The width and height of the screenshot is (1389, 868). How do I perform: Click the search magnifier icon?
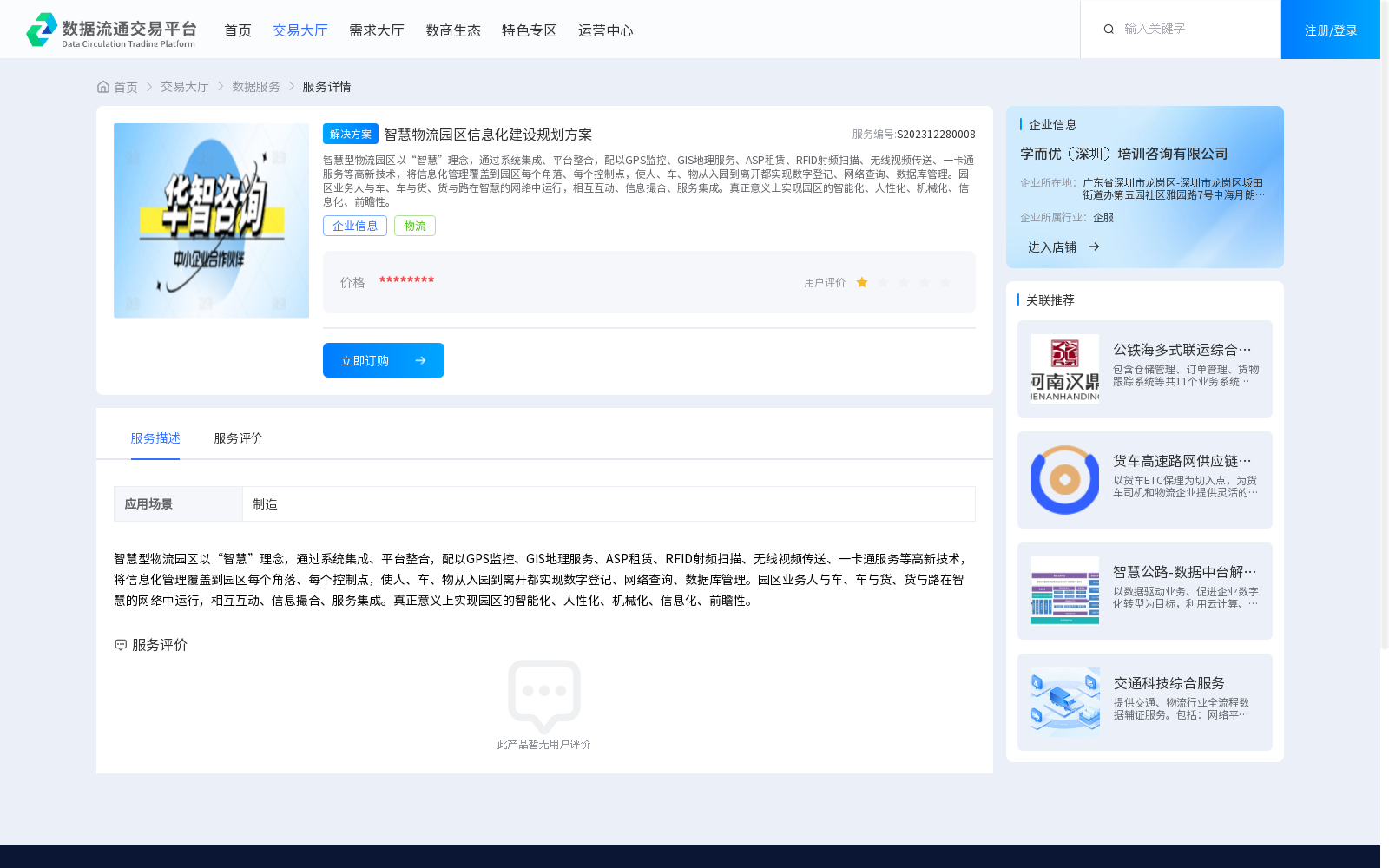[1109, 30]
